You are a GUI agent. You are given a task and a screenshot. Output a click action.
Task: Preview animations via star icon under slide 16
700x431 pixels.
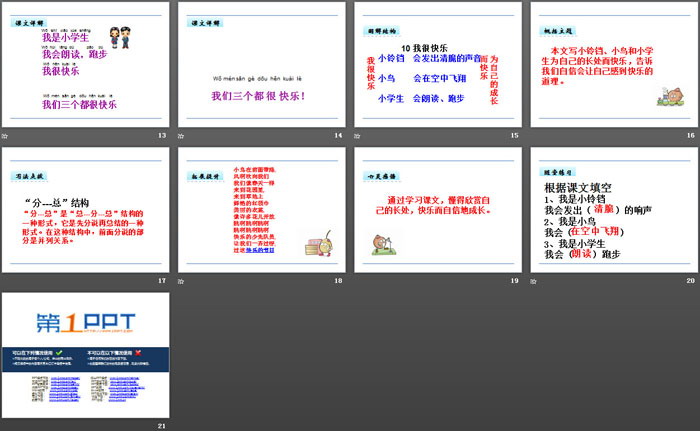[x=534, y=134]
